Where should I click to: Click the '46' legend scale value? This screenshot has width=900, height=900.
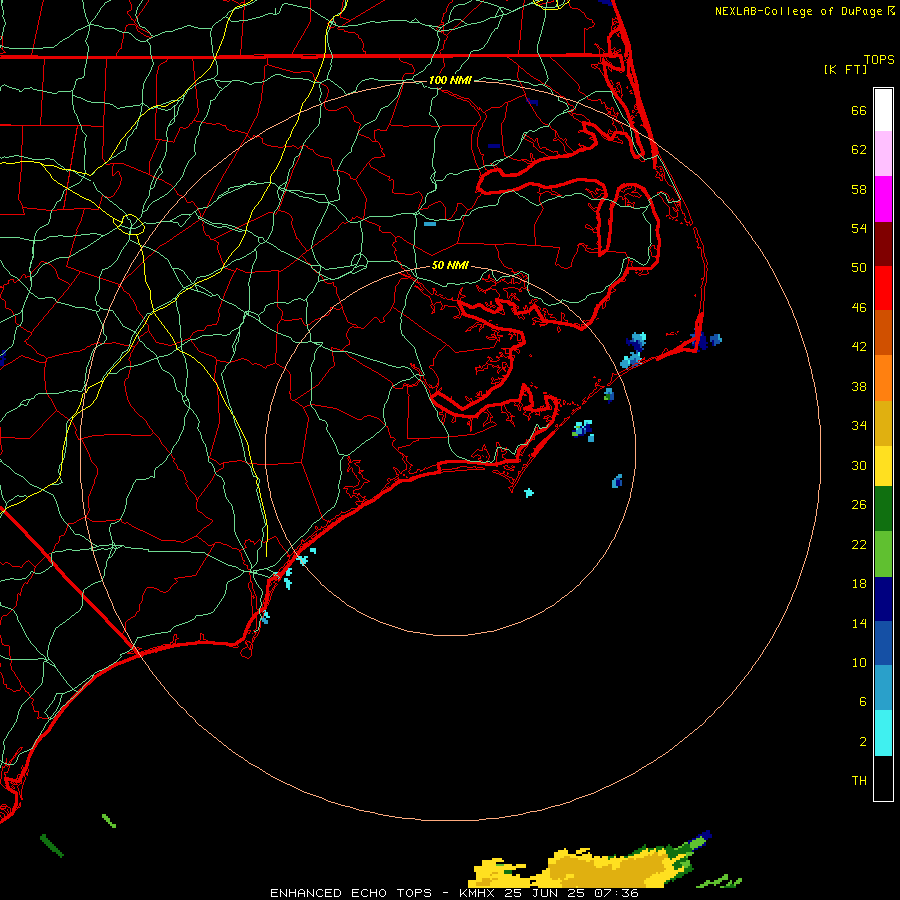click(859, 308)
